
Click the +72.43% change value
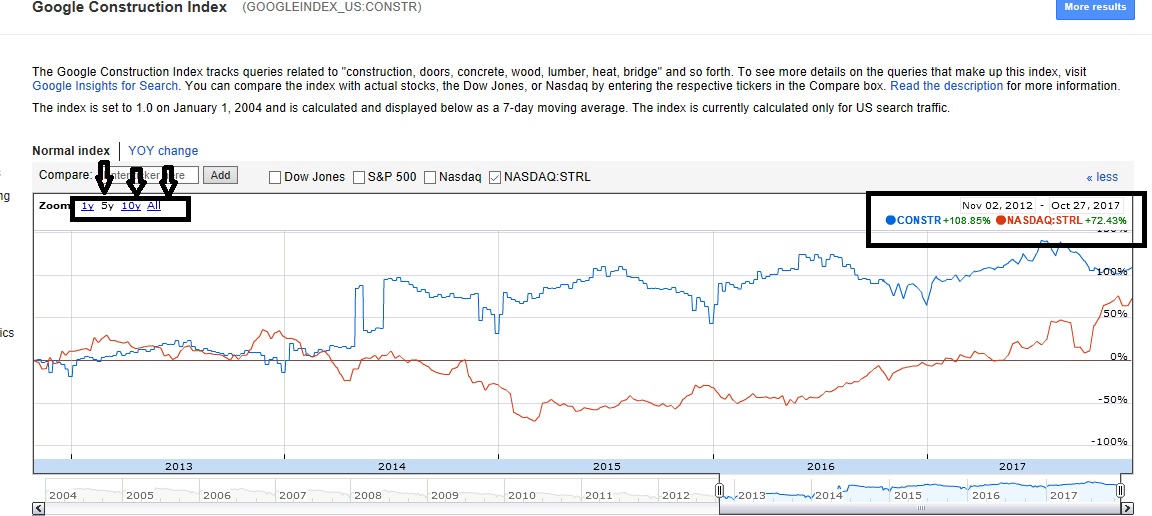pos(1106,220)
